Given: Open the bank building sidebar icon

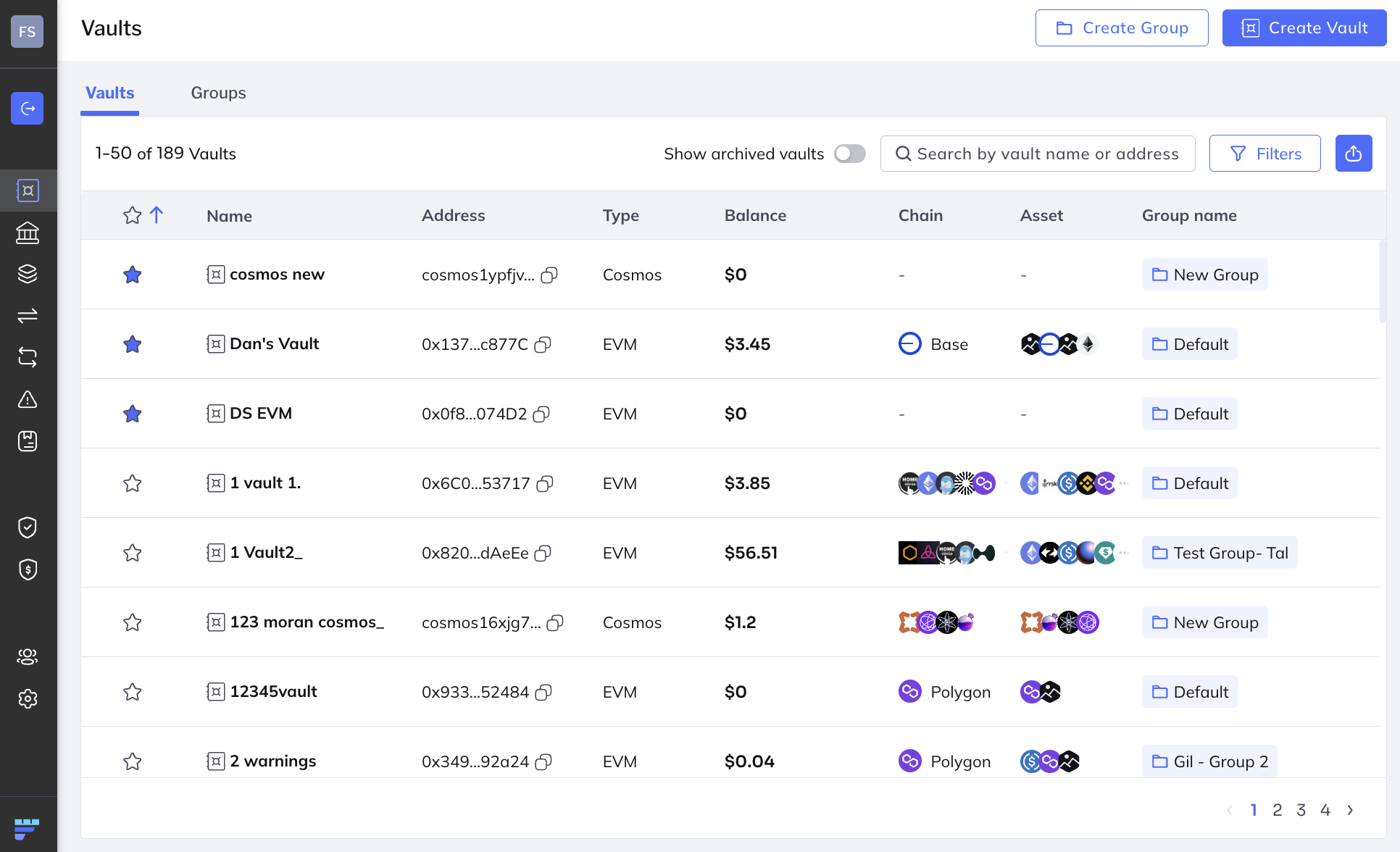Looking at the screenshot, I should tap(28, 233).
